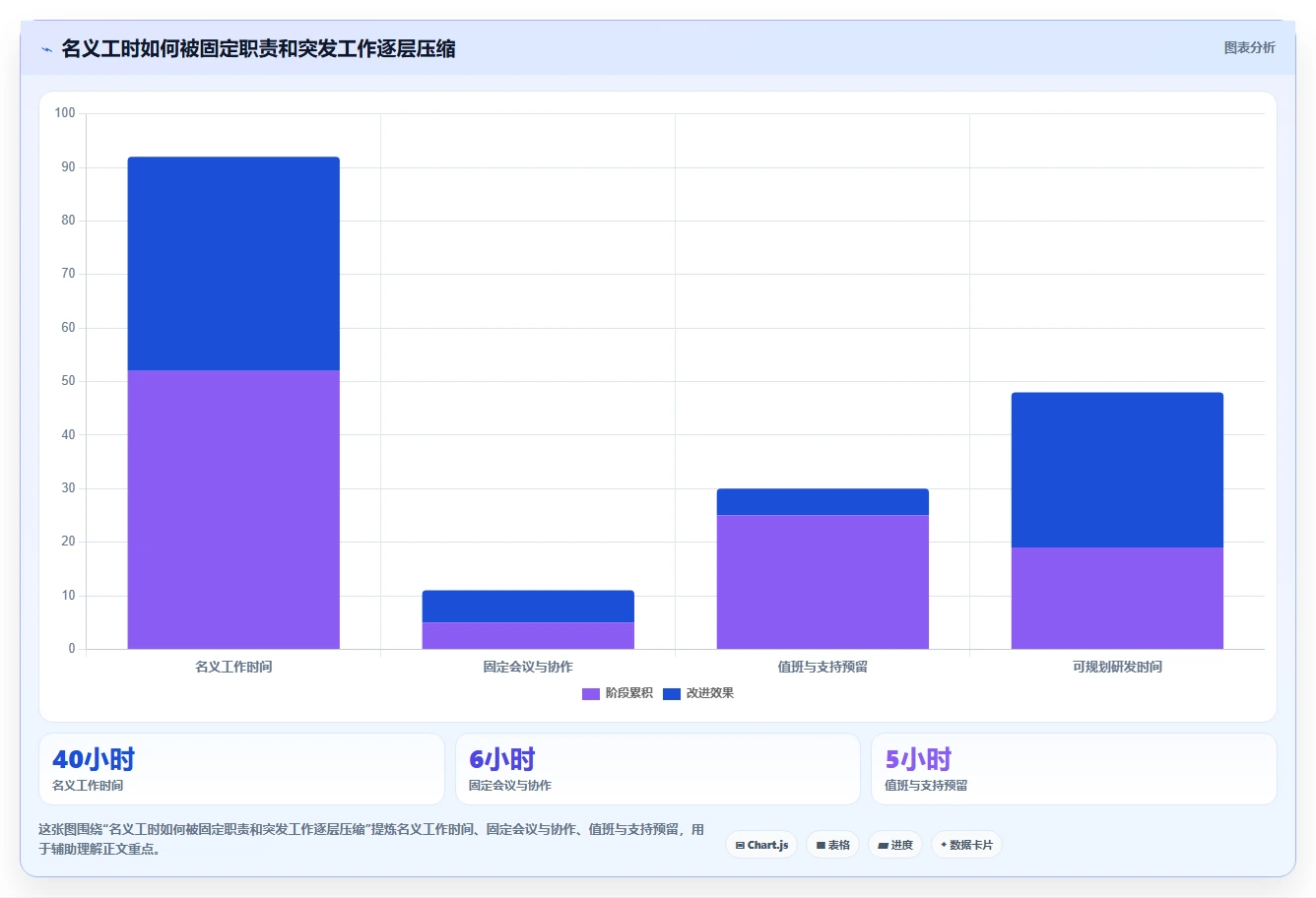Click the 进度 tag chip
The height and width of the screenshot is (898, 1316).
(895, 845)
